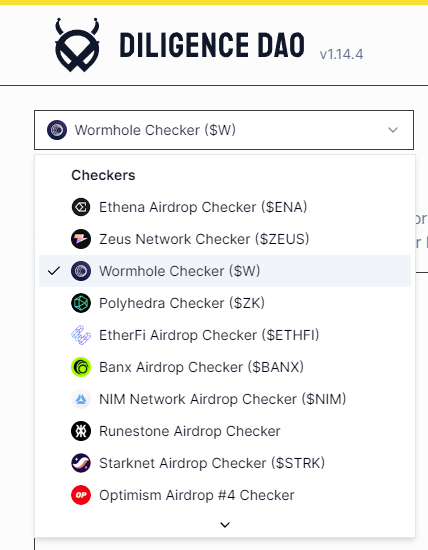Viewport: 428px width, 550px height.
Task: Click the NIM Network blue icon
Action: 81,399
